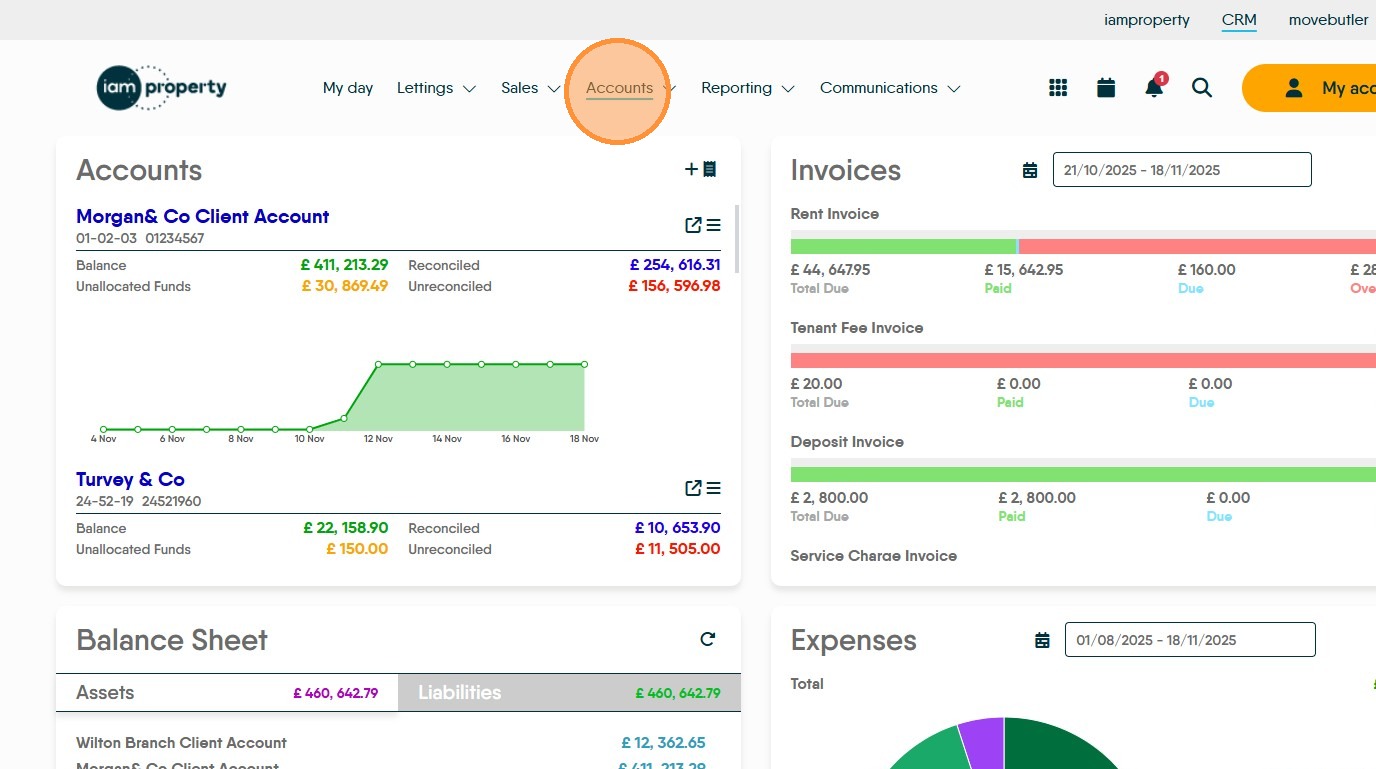
Task: Open the apps grid icon
Action: (1058, 88)
